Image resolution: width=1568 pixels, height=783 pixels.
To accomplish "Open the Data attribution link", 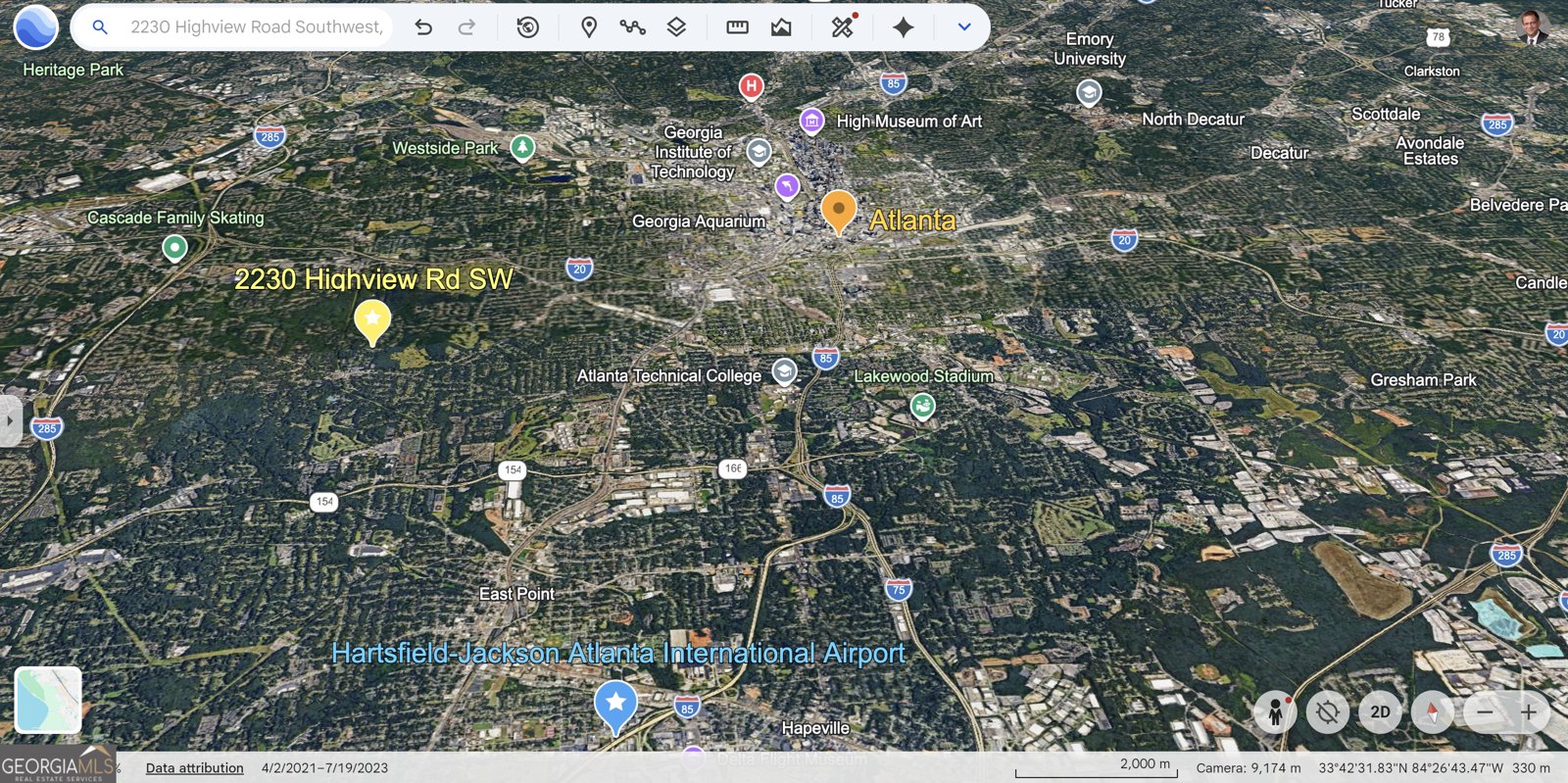I will 194,768.
